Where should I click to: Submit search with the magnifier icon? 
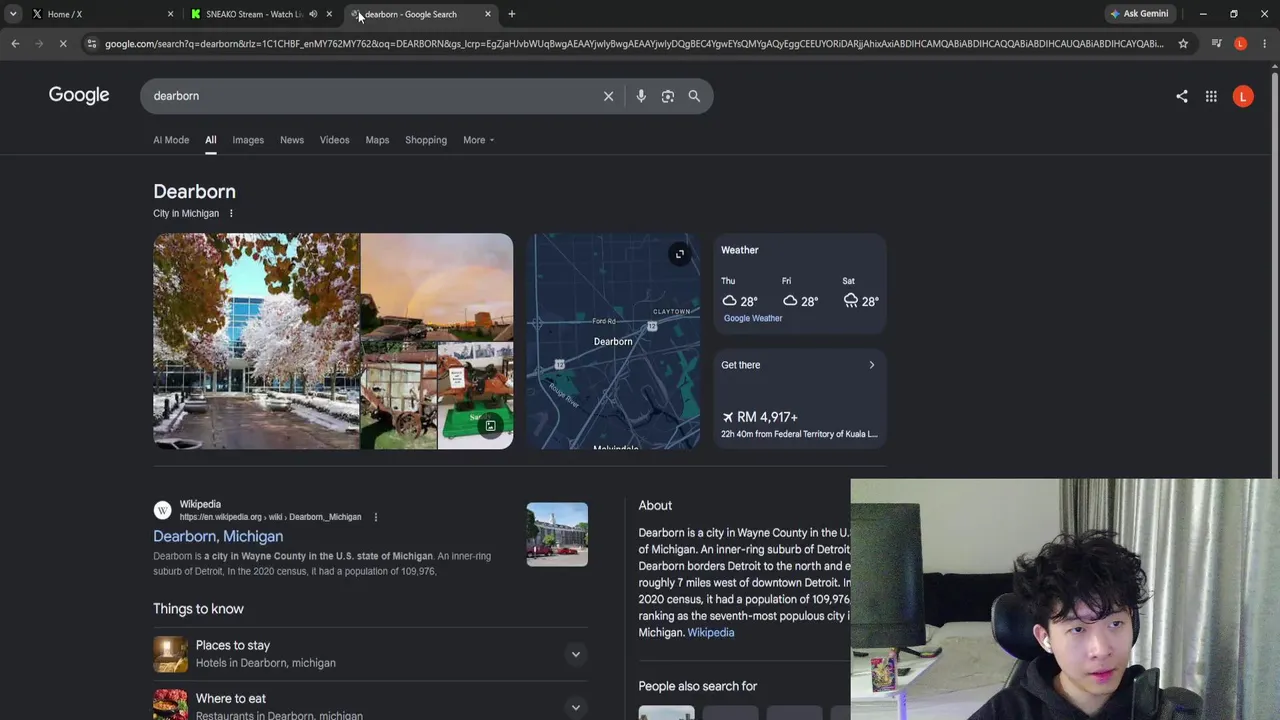(694, 96)
